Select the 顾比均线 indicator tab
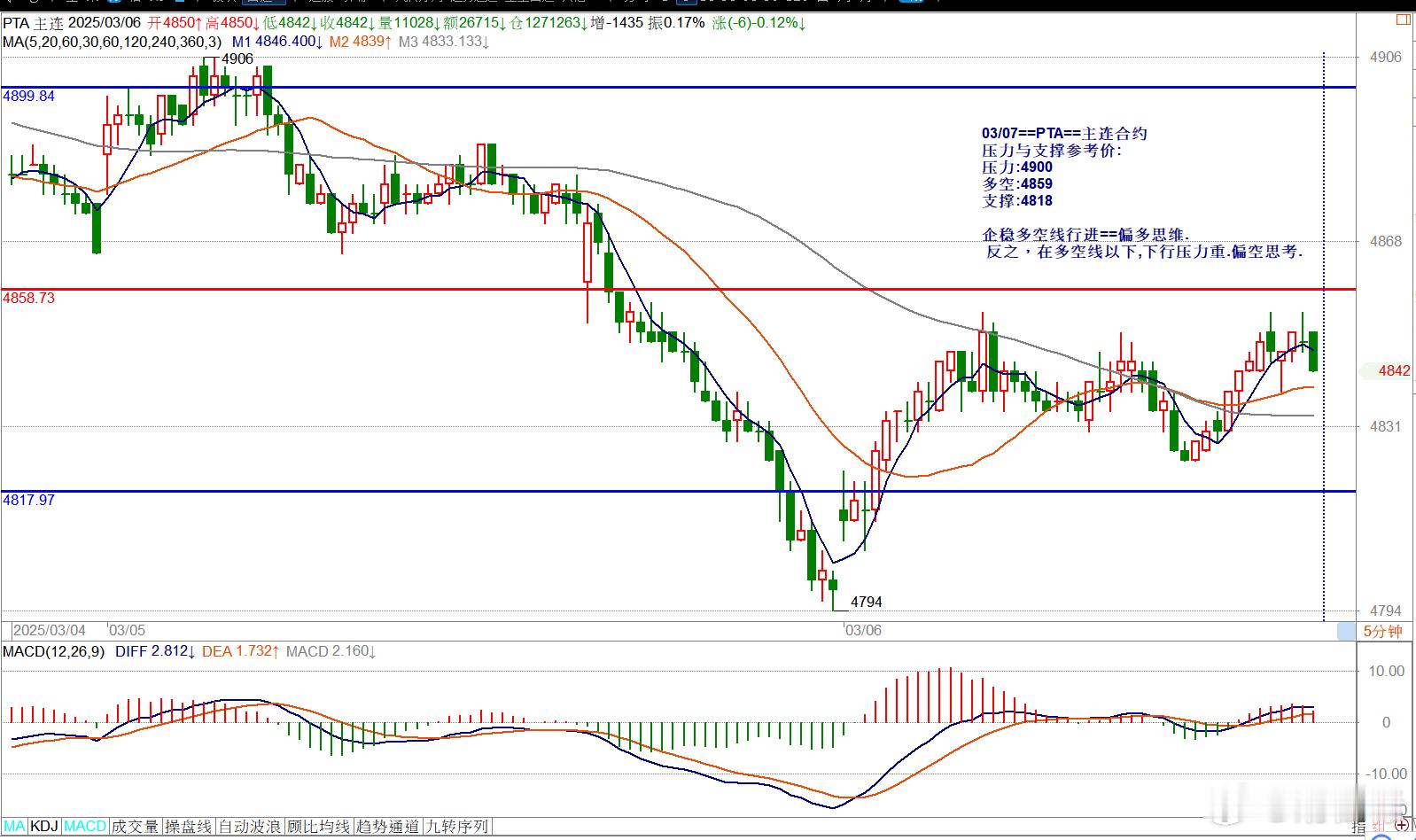The height and width of the screenshot is (840, 1416). [319, 826]
